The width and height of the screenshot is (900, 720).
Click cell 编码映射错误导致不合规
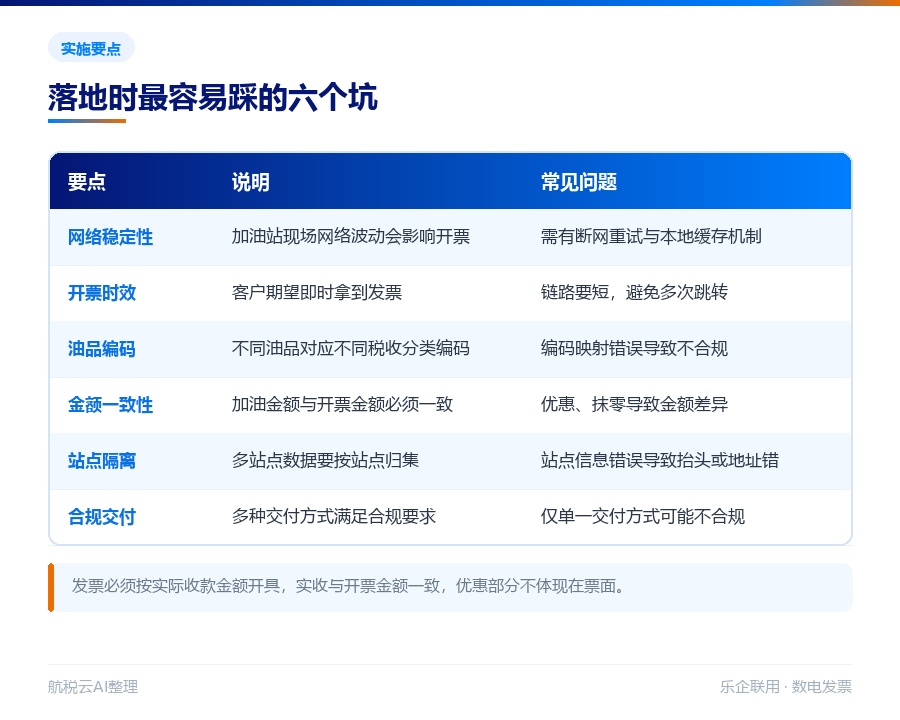(634, 349)
